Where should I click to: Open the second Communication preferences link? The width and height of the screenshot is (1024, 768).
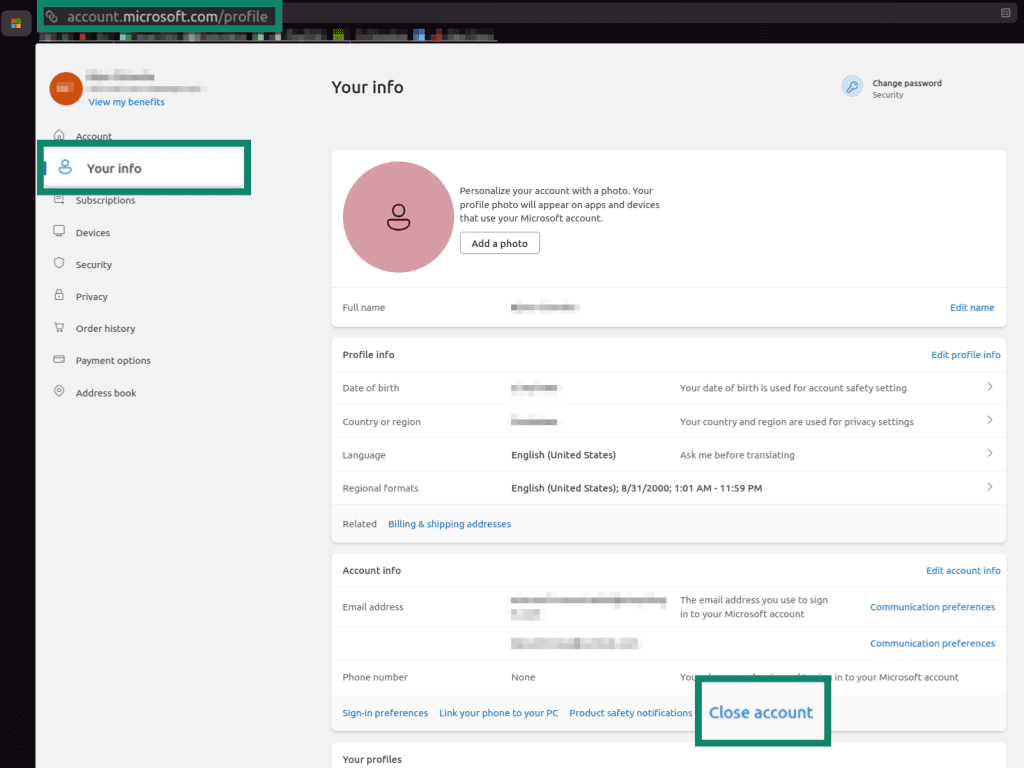932,643
